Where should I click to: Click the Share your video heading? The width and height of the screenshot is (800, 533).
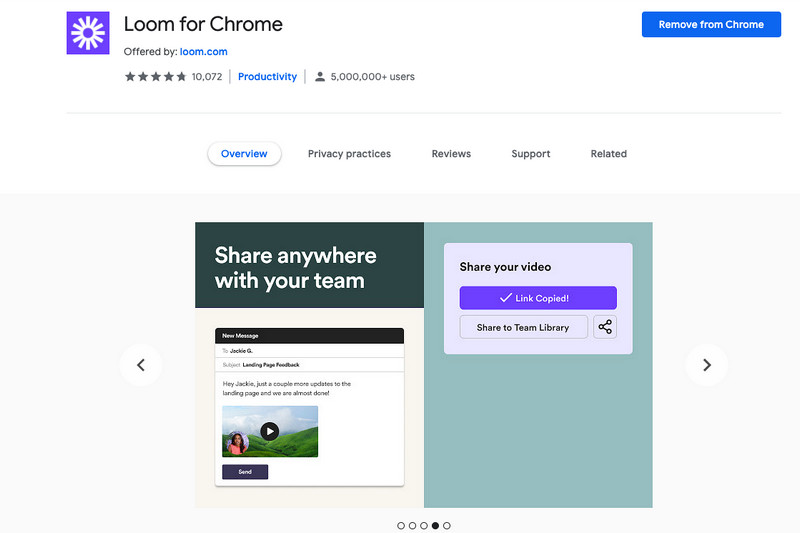505,267
